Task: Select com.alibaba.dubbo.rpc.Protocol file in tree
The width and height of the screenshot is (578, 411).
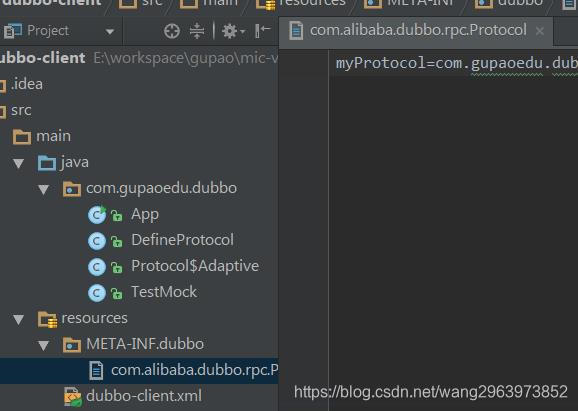Action: 139,370
